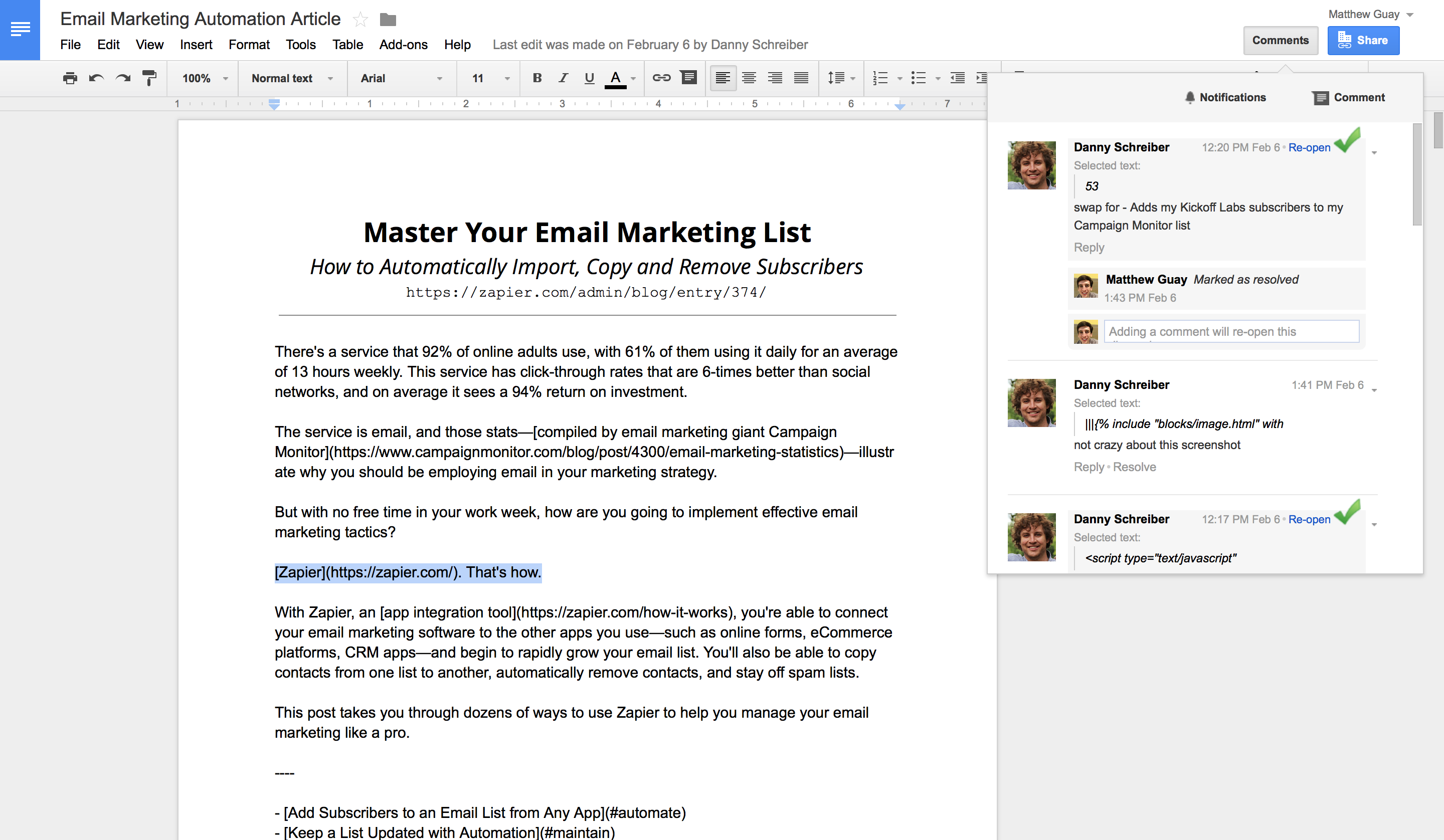Toggle bold formatting

point(537,78)
